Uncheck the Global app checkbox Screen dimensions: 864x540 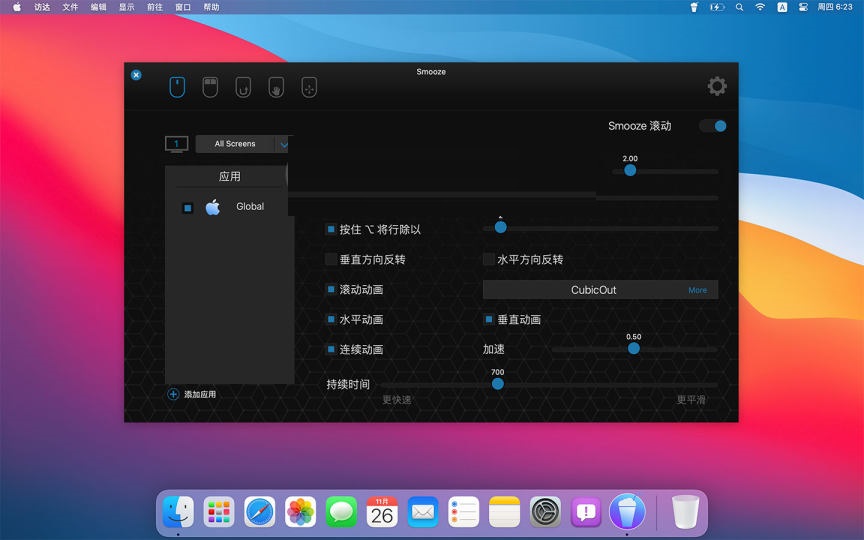point(187,208)
